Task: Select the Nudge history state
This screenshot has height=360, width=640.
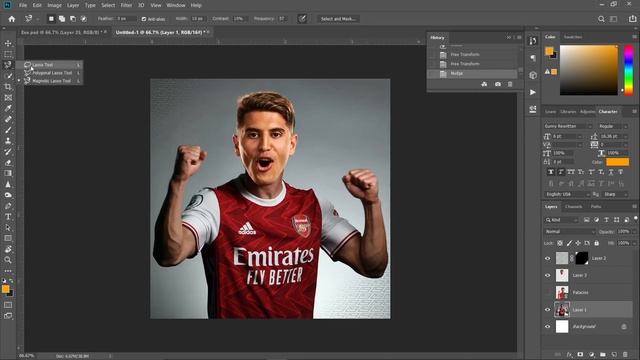Action: click(x=472, y=73)
